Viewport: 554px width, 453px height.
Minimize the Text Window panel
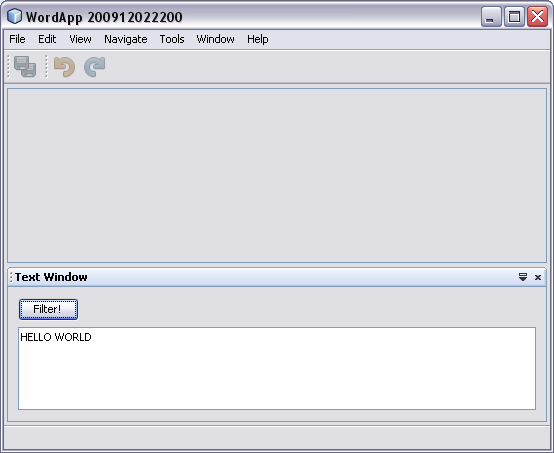[x=523, y=277]
